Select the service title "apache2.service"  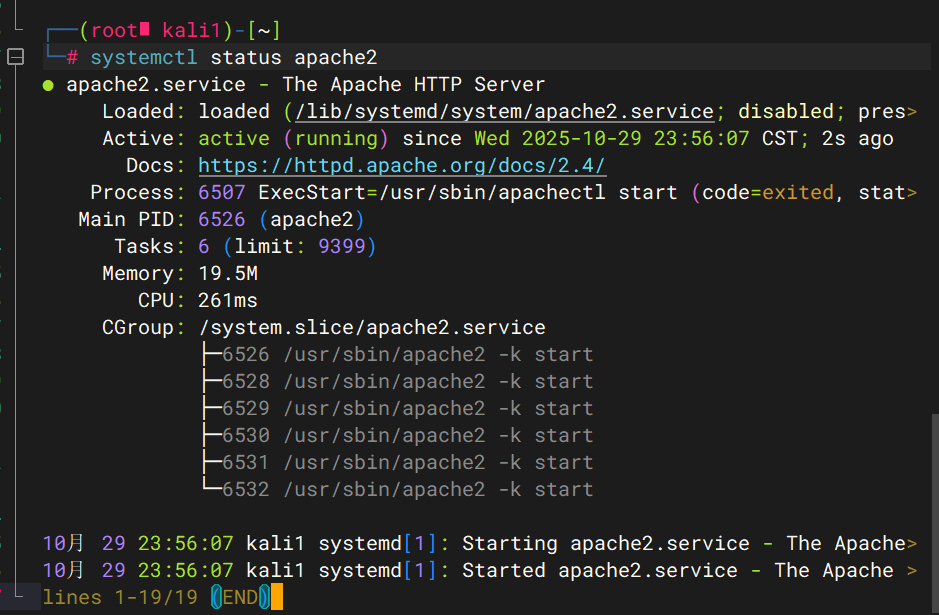point(156,84)
